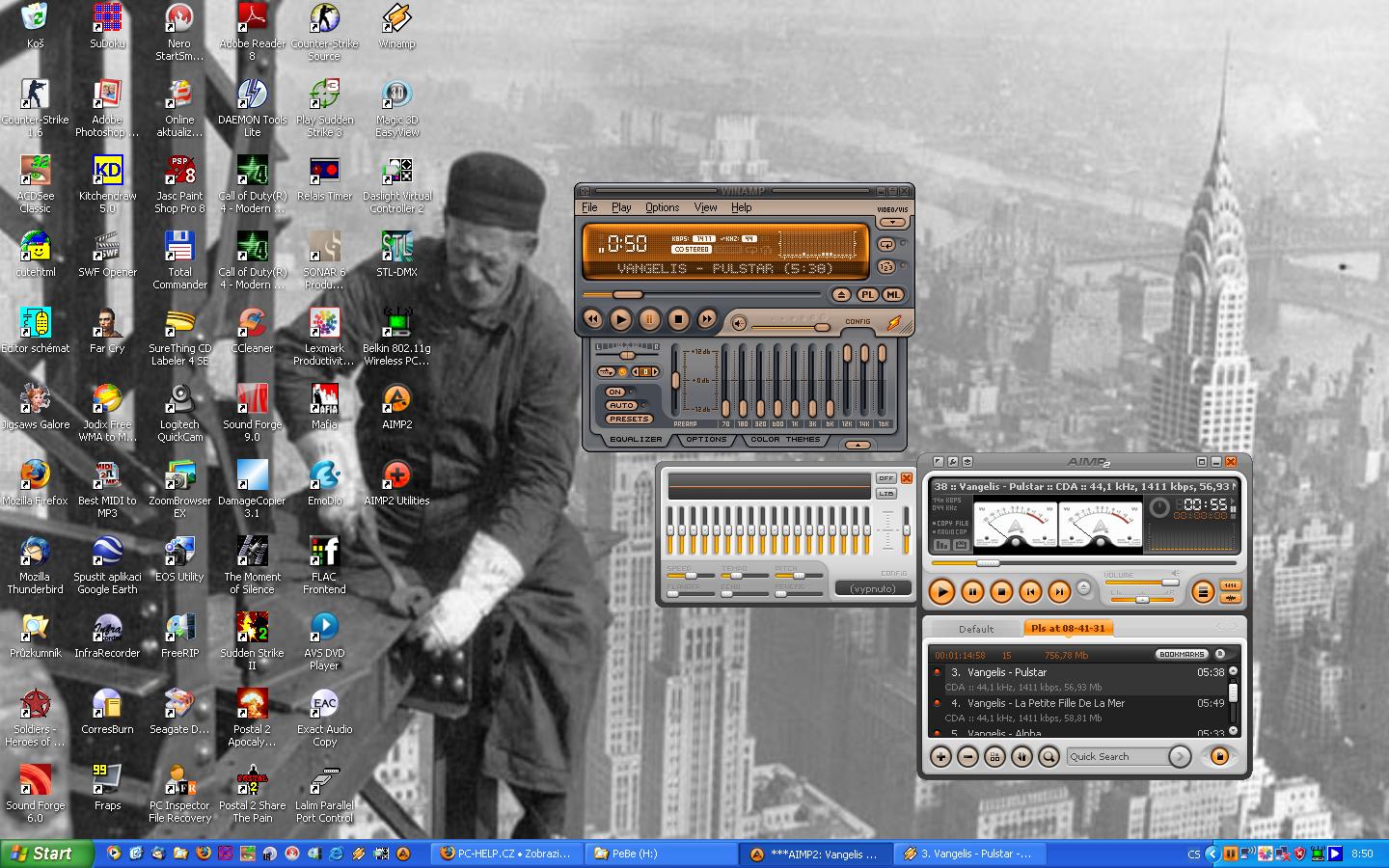The height and width of the screenshot is (868, 1389).
Task: Open the equalizer PRESETS list in Winamp
Action: coord(629,419)
